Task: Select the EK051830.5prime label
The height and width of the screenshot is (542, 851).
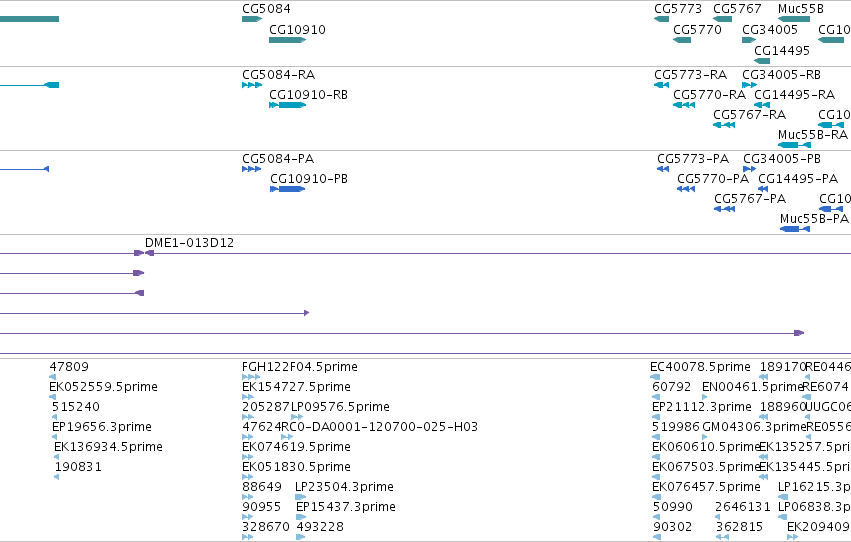Action: [x=296, y=467]
